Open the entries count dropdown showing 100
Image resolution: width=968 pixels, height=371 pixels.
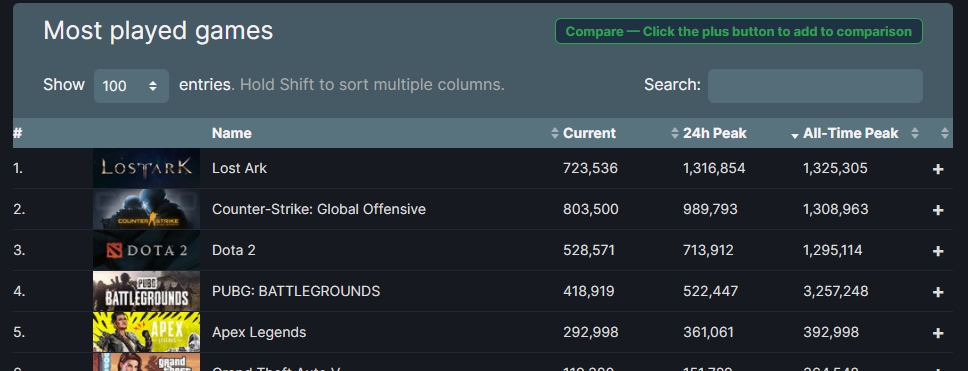coord(131,85)
